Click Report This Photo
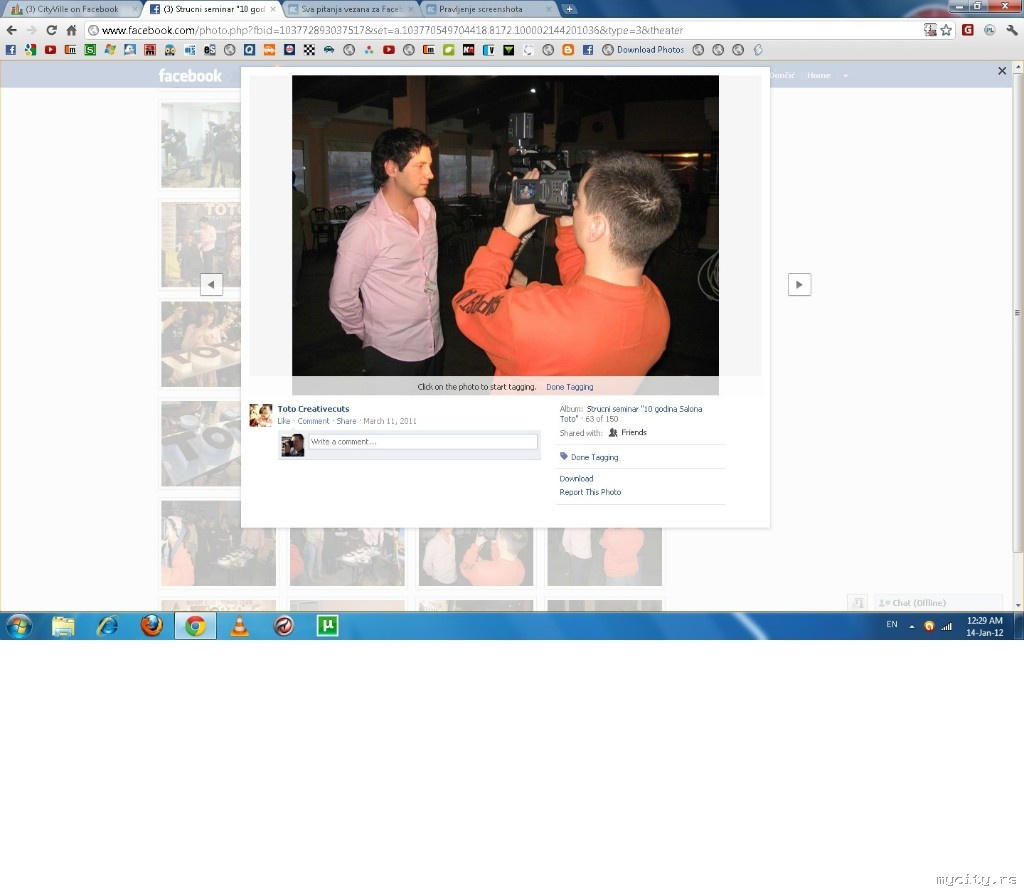The width and height of the screenshot is (1024, 892). point(590,492)
